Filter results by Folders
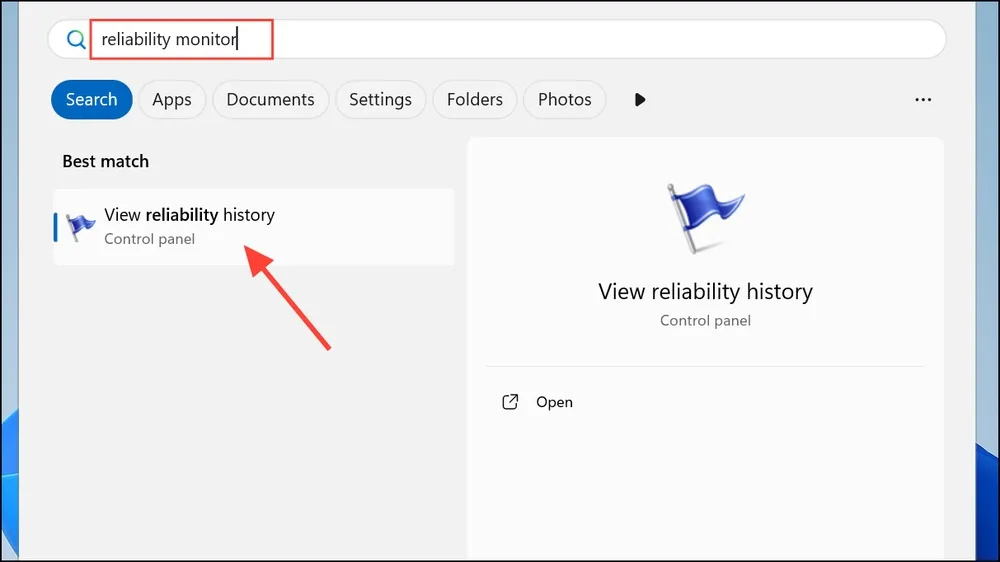1000x562 pixels. (x=474, y=100)
